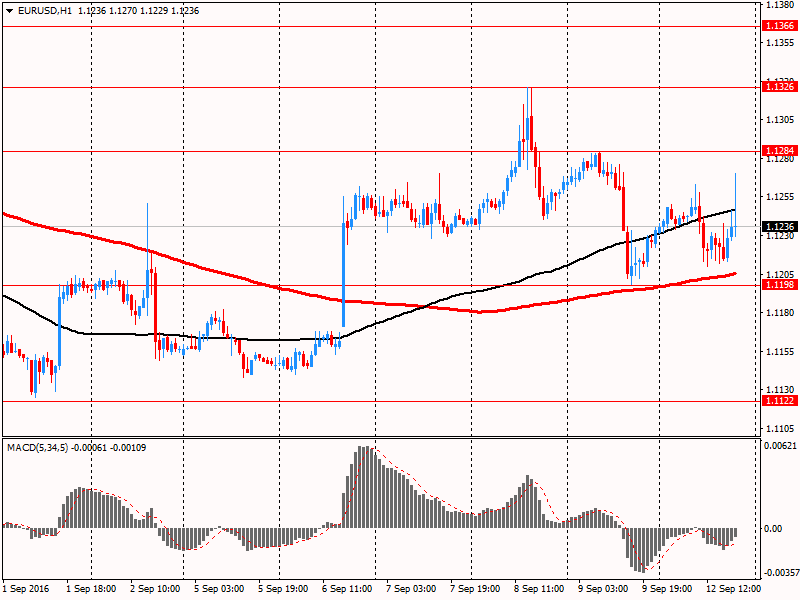
Task: Click the 1.1305 price axis value
Action: pyautogui.click(x=779, y=120)
